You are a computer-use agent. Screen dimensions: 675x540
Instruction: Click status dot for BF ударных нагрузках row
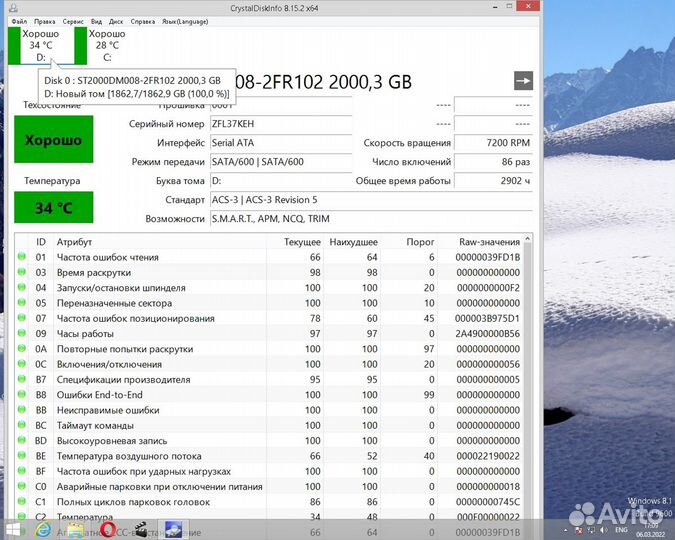22,471
